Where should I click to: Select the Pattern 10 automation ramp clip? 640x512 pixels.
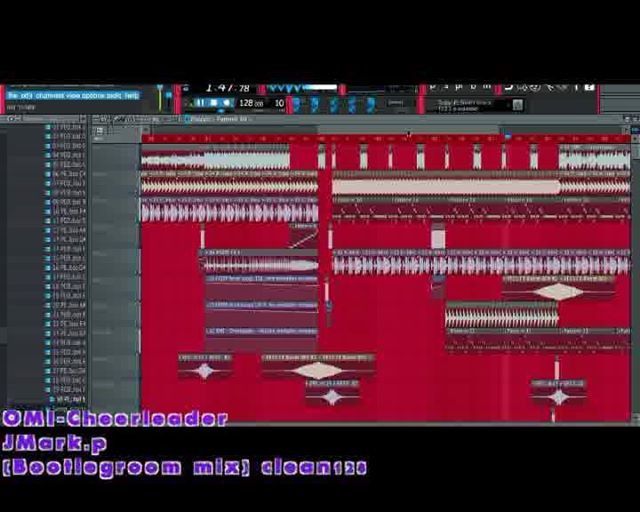304,236
